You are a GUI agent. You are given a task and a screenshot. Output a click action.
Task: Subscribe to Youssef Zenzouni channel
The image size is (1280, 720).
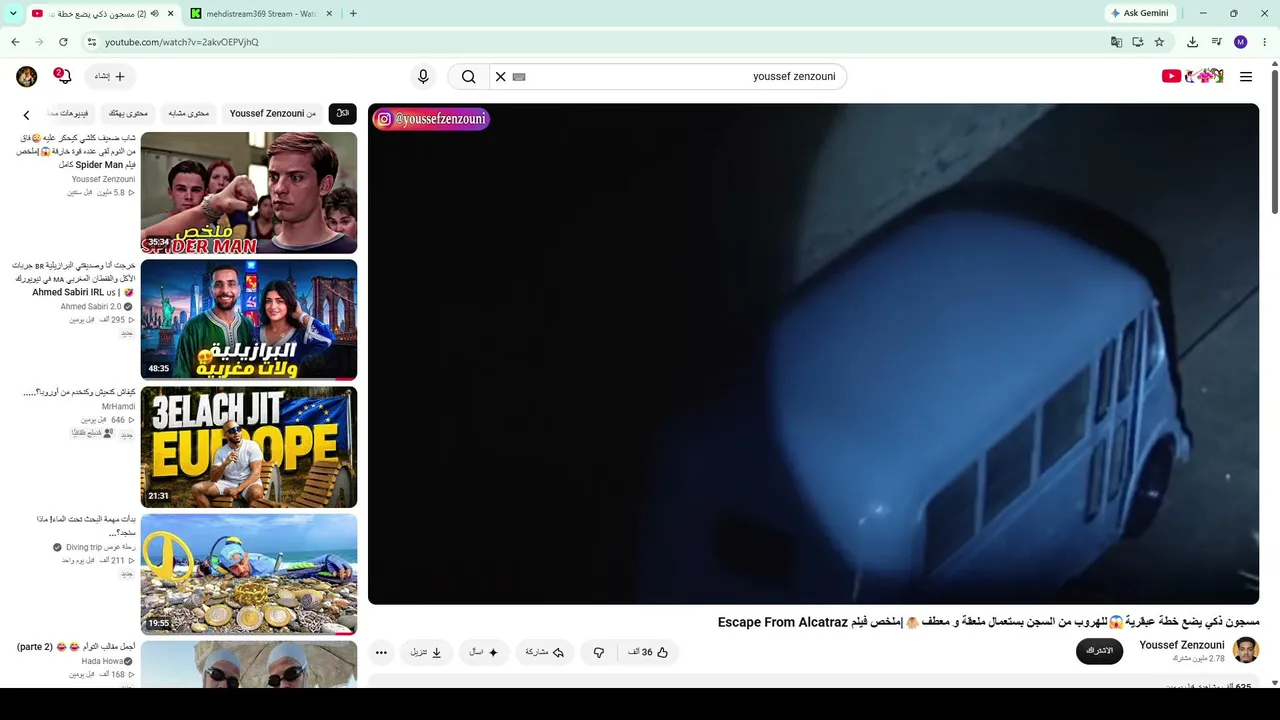coord(1100,651)
